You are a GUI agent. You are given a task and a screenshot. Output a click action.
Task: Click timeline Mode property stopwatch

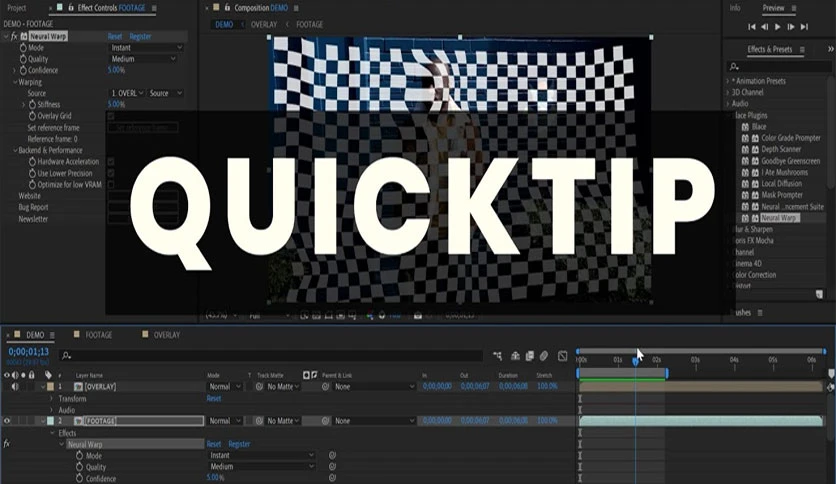pyautogui.click(x=79, y=456)
